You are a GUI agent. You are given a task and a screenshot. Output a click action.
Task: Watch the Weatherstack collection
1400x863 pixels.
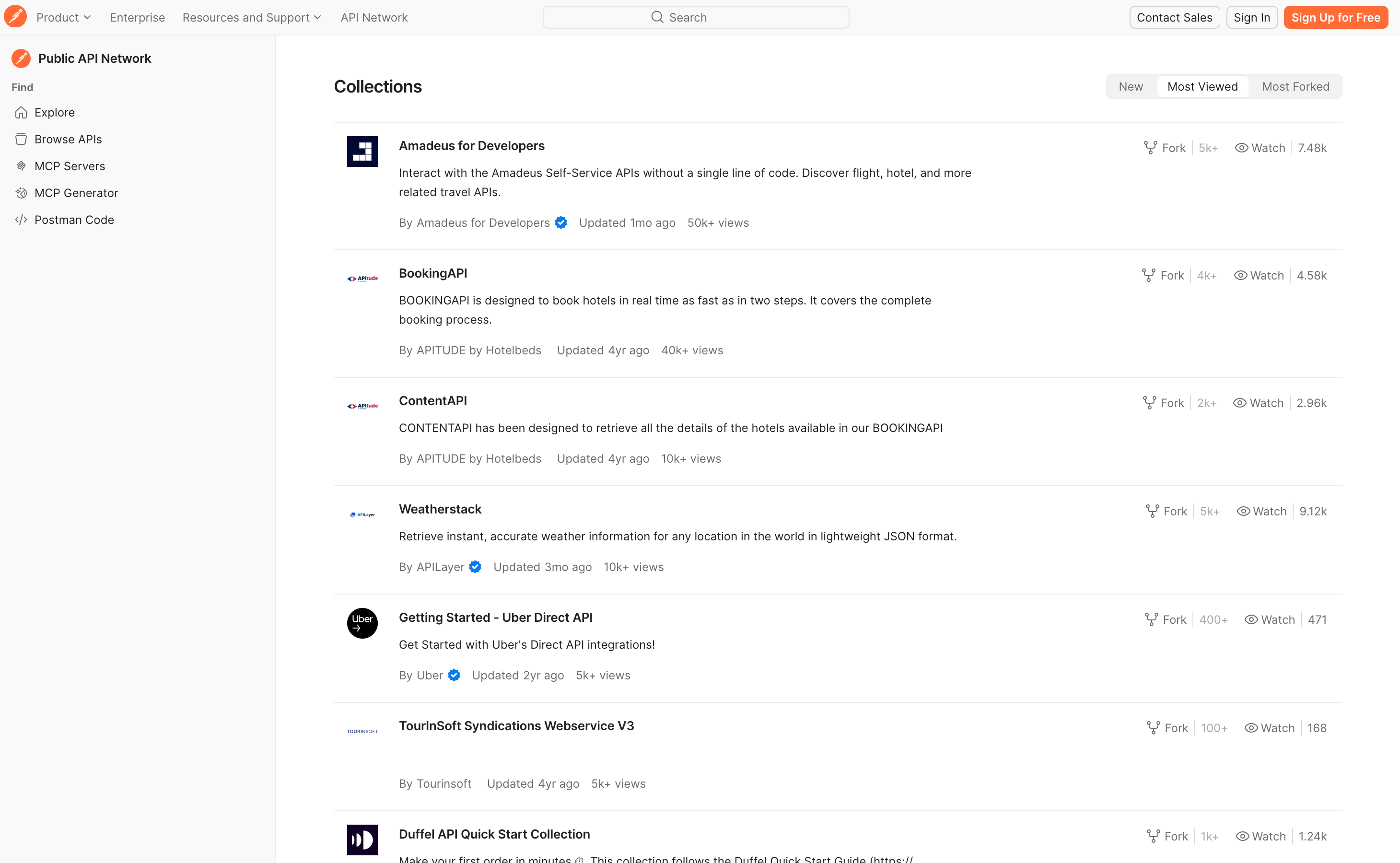click(x=1261, y=512)
